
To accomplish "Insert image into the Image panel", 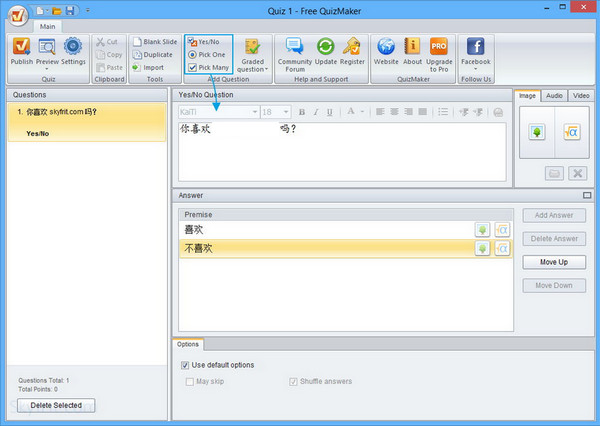I will tap(536, 131).
